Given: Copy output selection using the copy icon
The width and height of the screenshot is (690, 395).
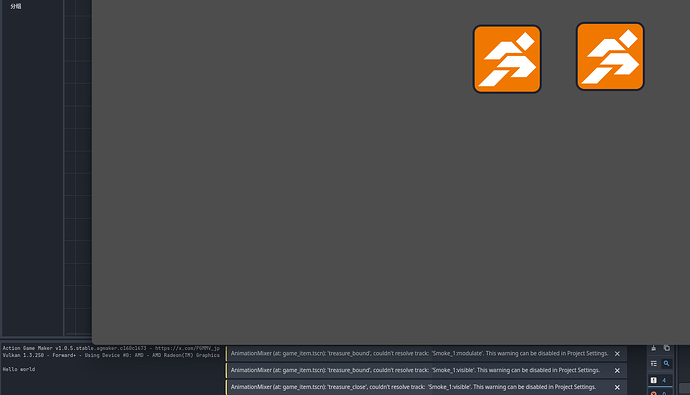Looking at the screenshot, I should coord(667,348).
